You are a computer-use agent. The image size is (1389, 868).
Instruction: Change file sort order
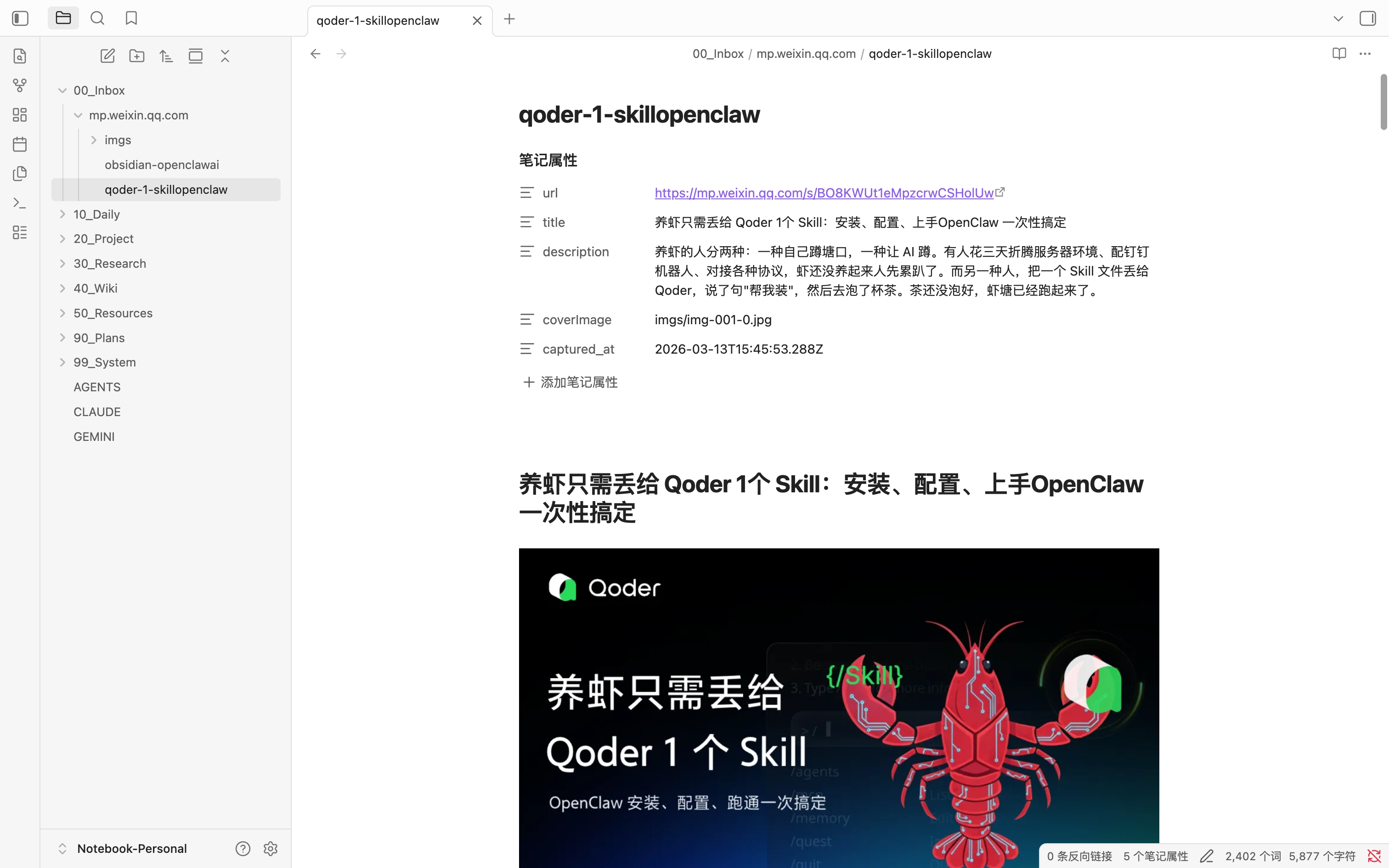(166, 56)
